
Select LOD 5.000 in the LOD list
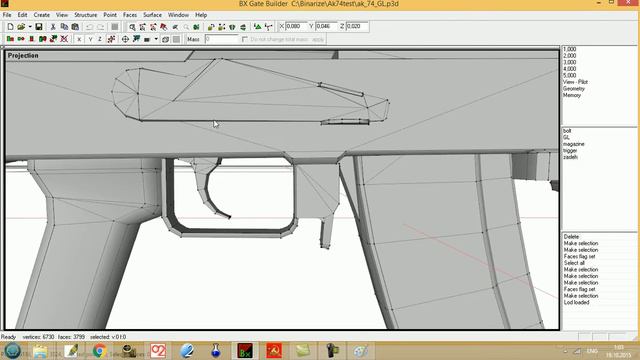coord(570,75)
